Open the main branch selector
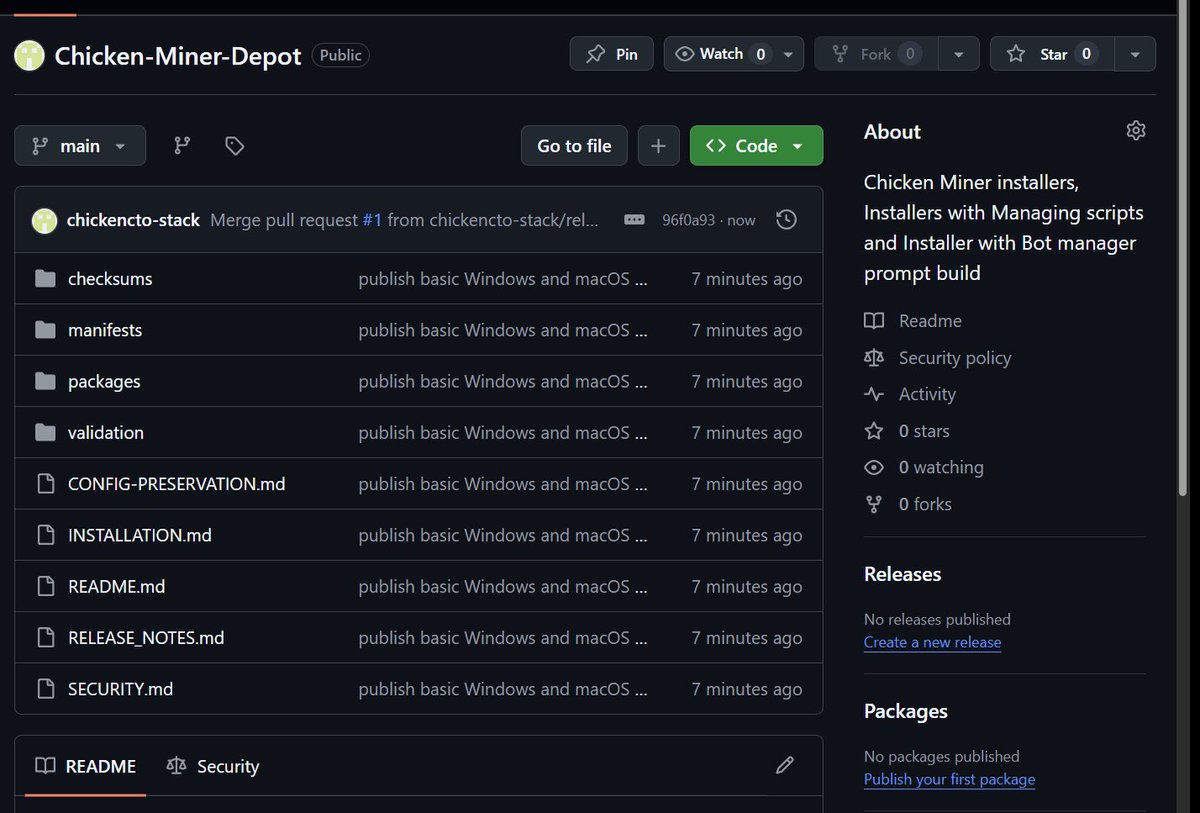1200x813 pixels. click(x=80, y=146)
